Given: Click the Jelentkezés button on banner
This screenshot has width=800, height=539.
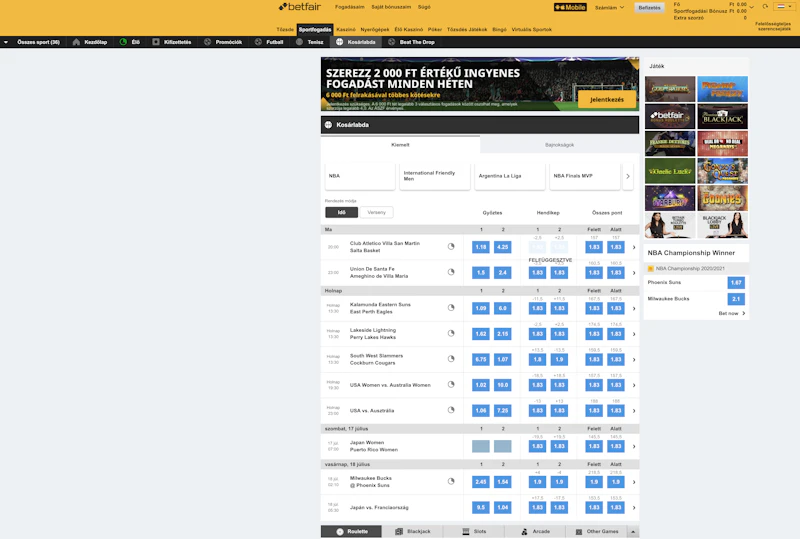Looking at the screenshot, I should pyautogui.click(x=607, y=100).
